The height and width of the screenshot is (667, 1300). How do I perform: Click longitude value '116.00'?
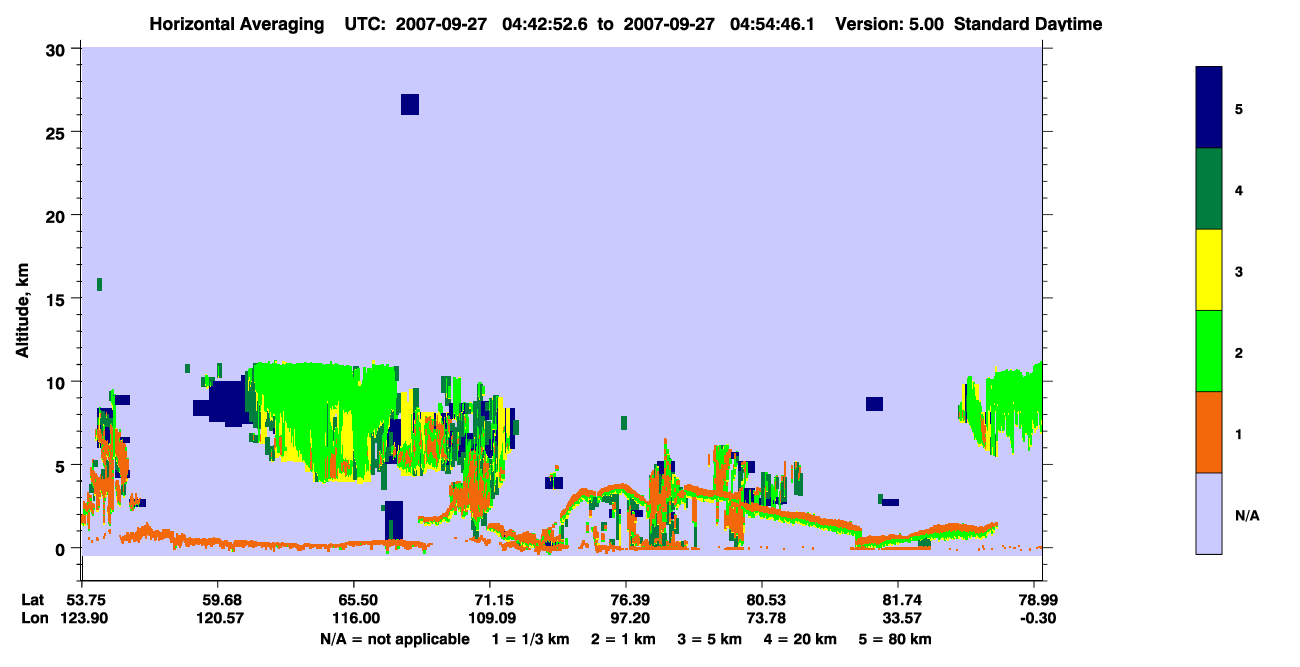point(354,618)
